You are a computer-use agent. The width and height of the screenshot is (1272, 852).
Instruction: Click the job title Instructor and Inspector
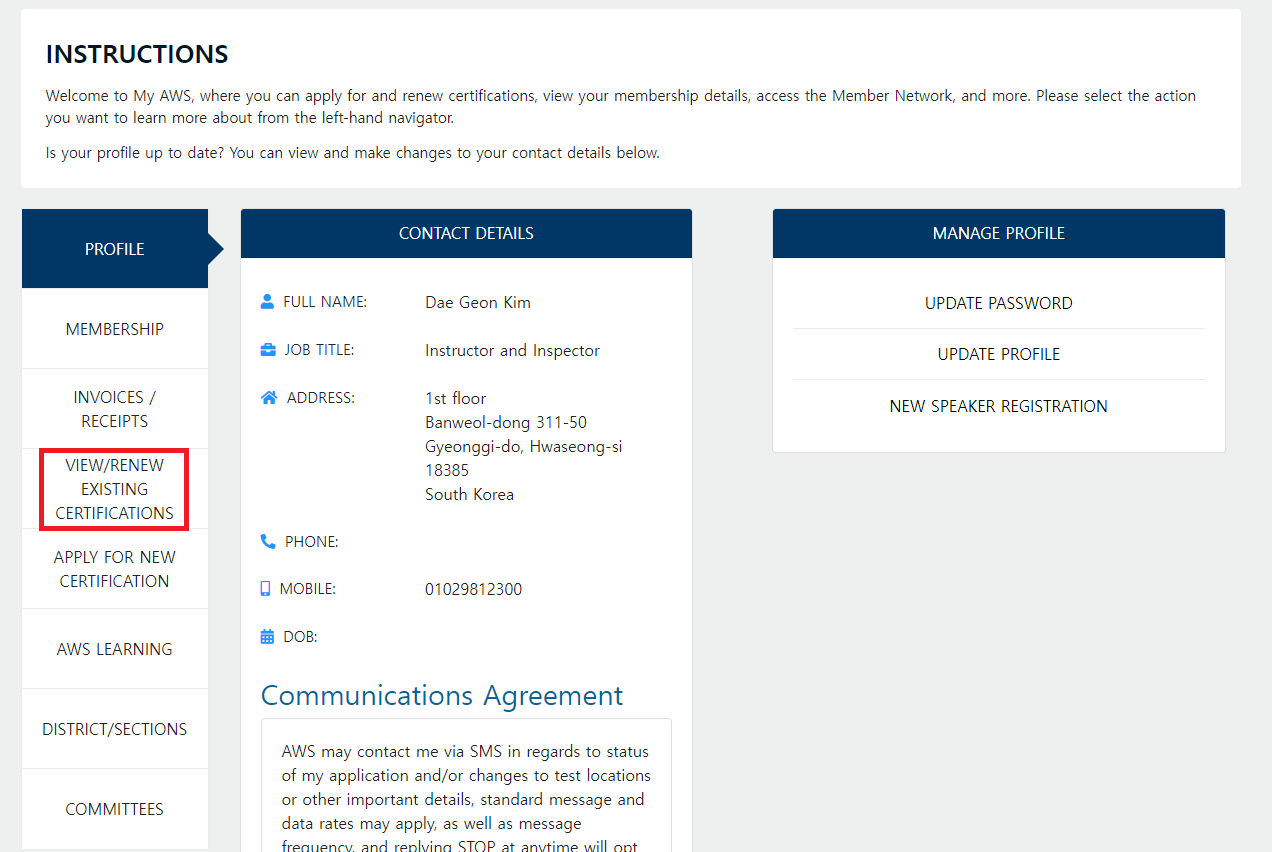point(512,350)
